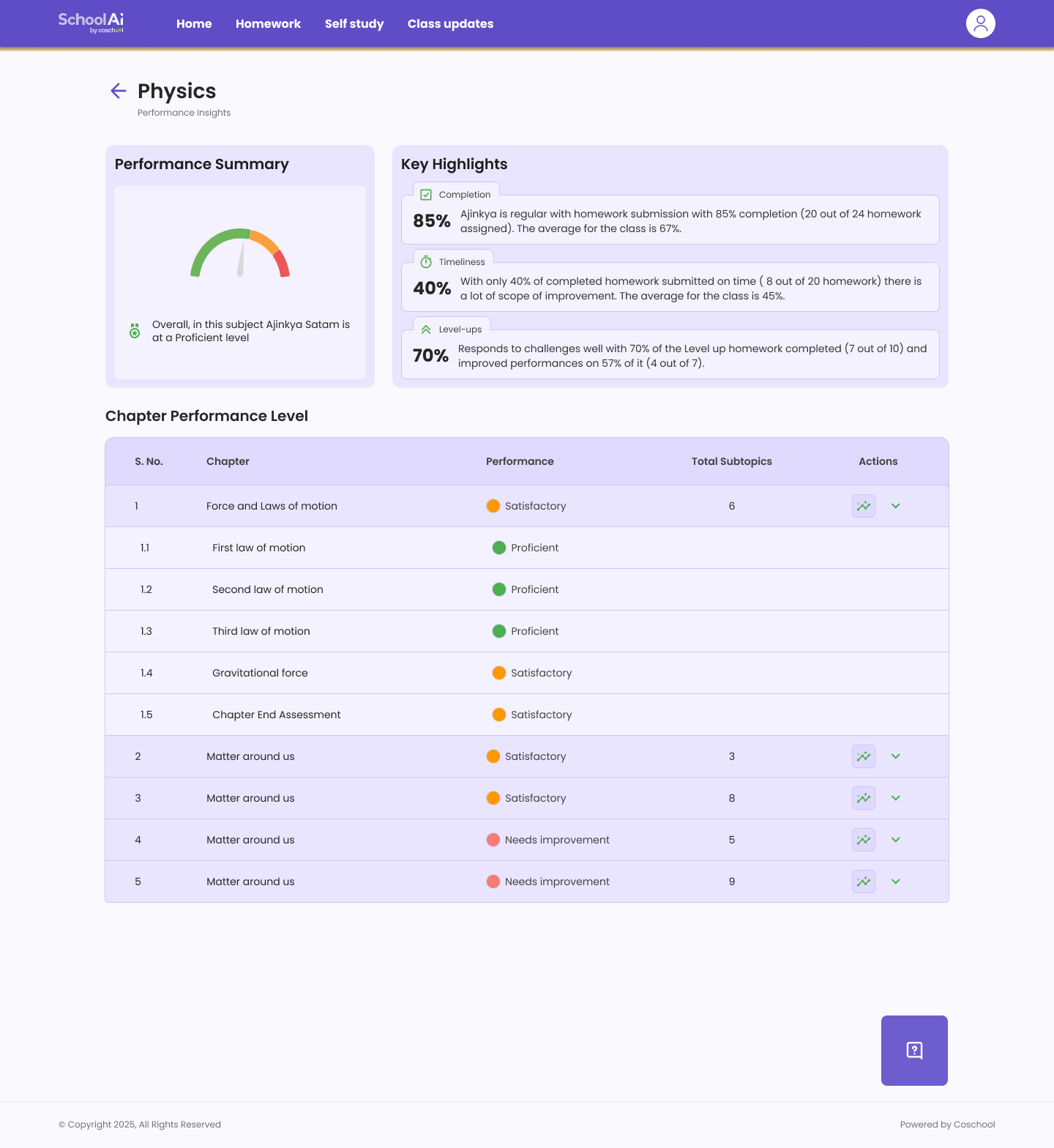Click orange status dot in Gravitational force row
Viewport: 1054px width, 1148px height.
click(x=499, y=673)
